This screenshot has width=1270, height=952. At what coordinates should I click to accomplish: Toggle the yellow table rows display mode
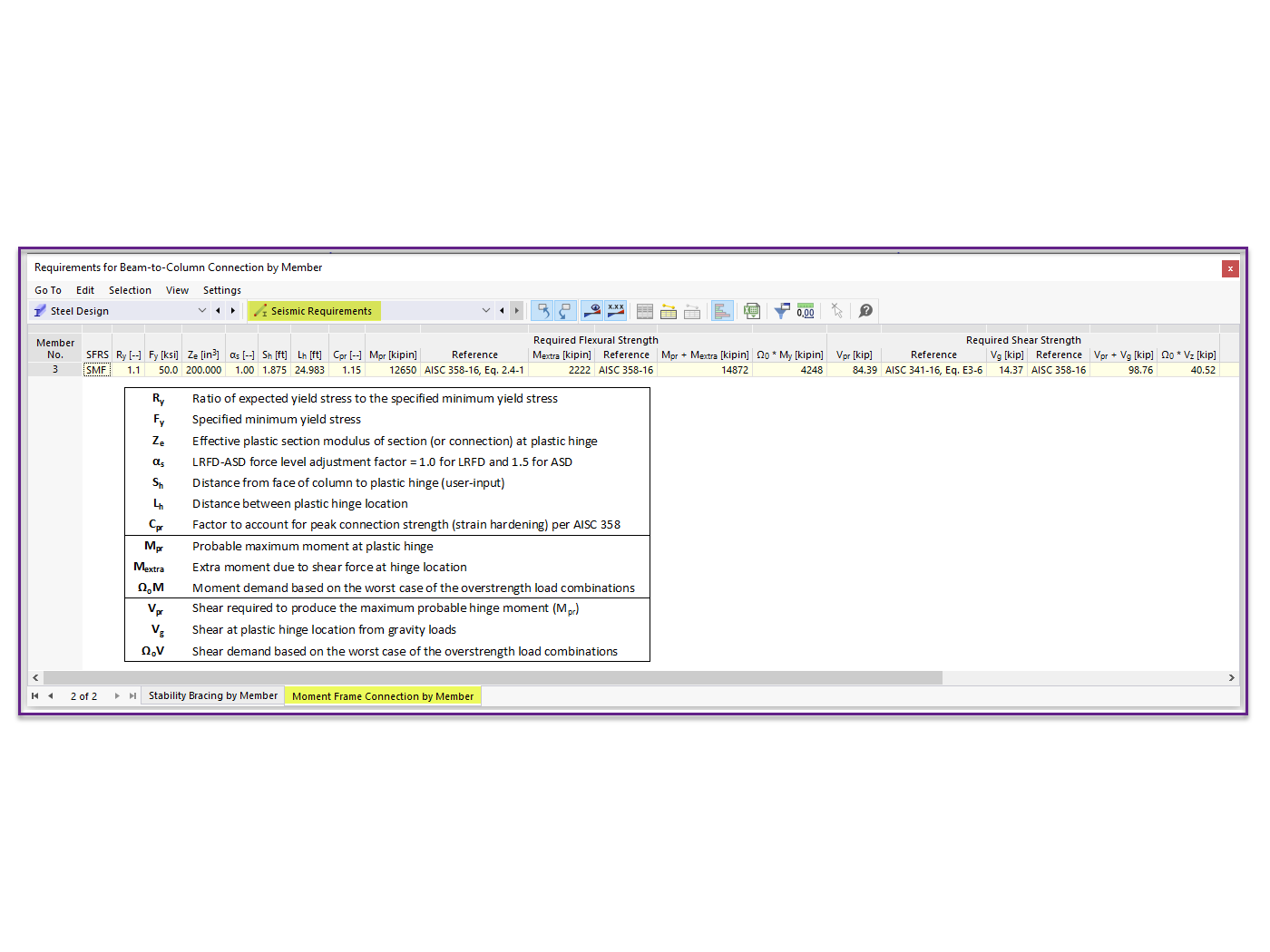[669, 310]
